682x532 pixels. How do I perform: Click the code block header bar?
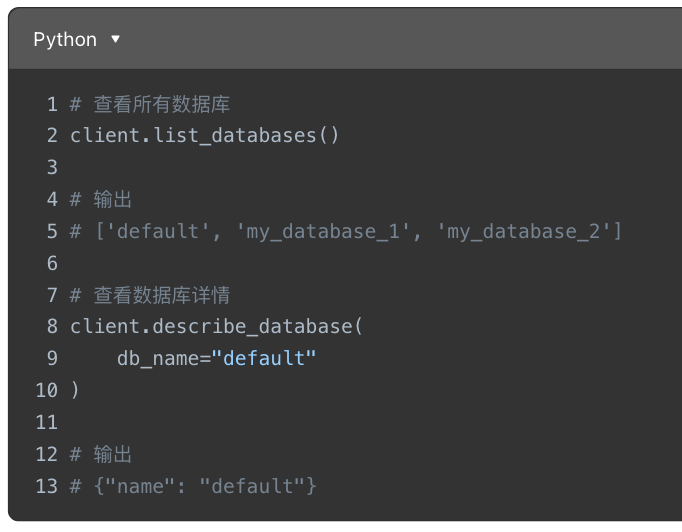pos(345,38)
